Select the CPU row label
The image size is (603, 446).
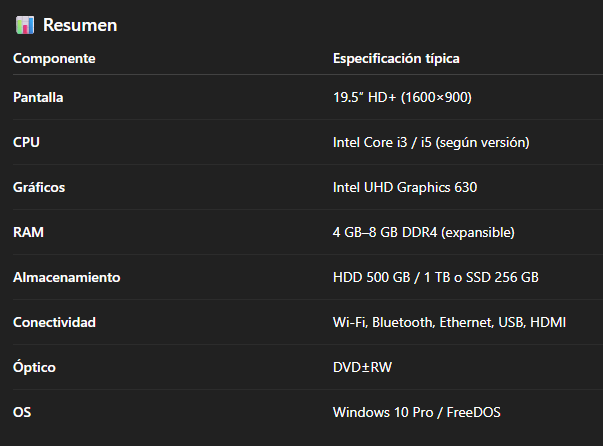26,142
